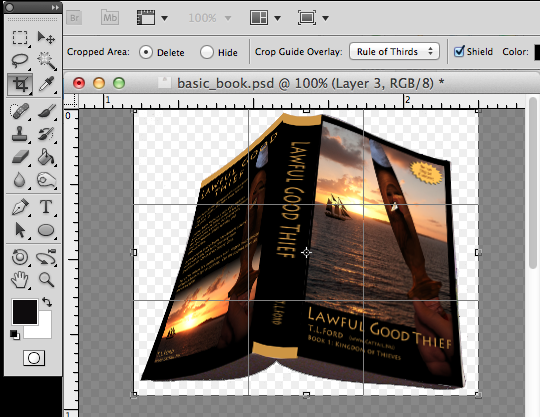Swap foreground and background colors
The image size is (540, 417).
47,302
